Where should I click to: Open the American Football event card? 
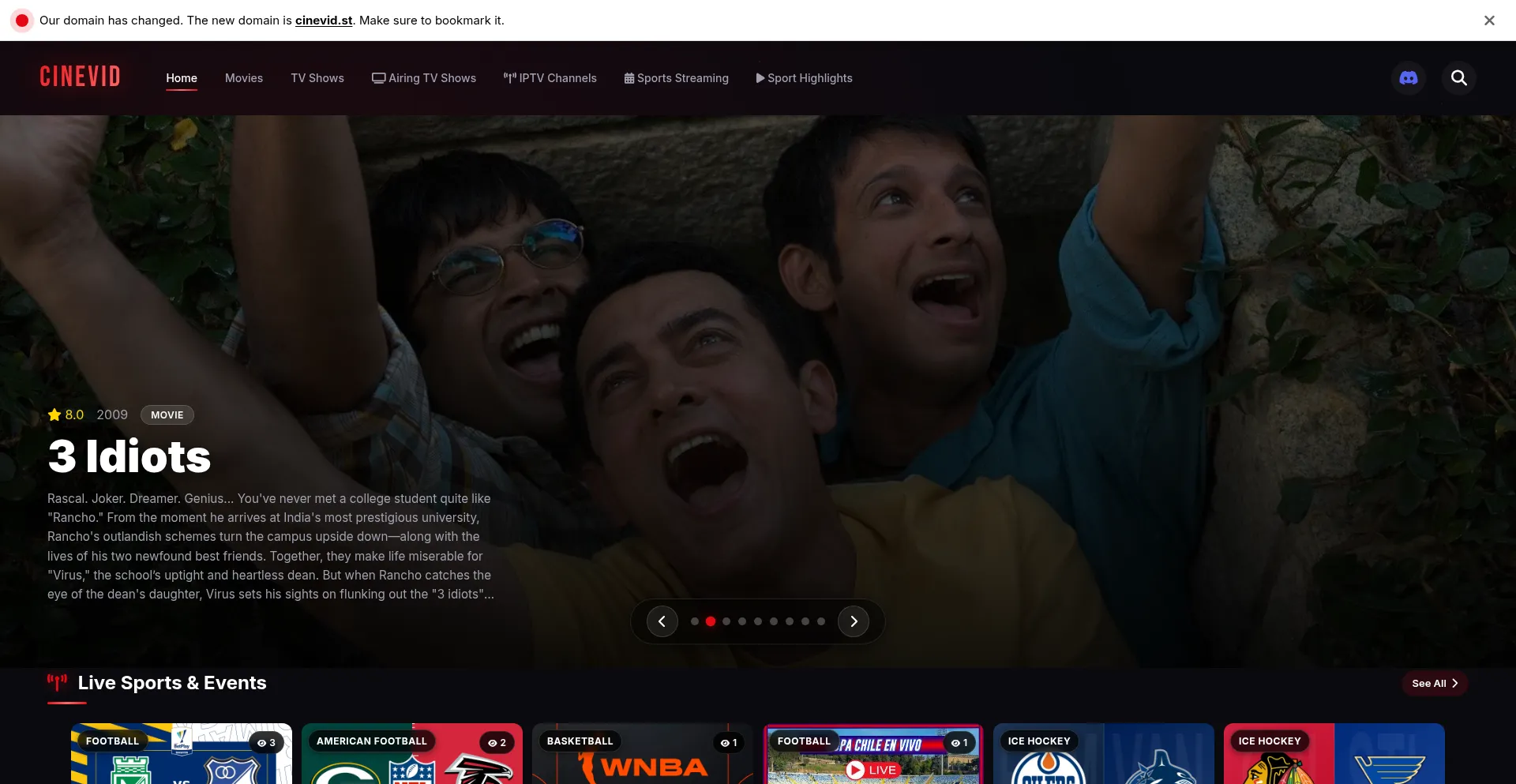click(412, 754)
